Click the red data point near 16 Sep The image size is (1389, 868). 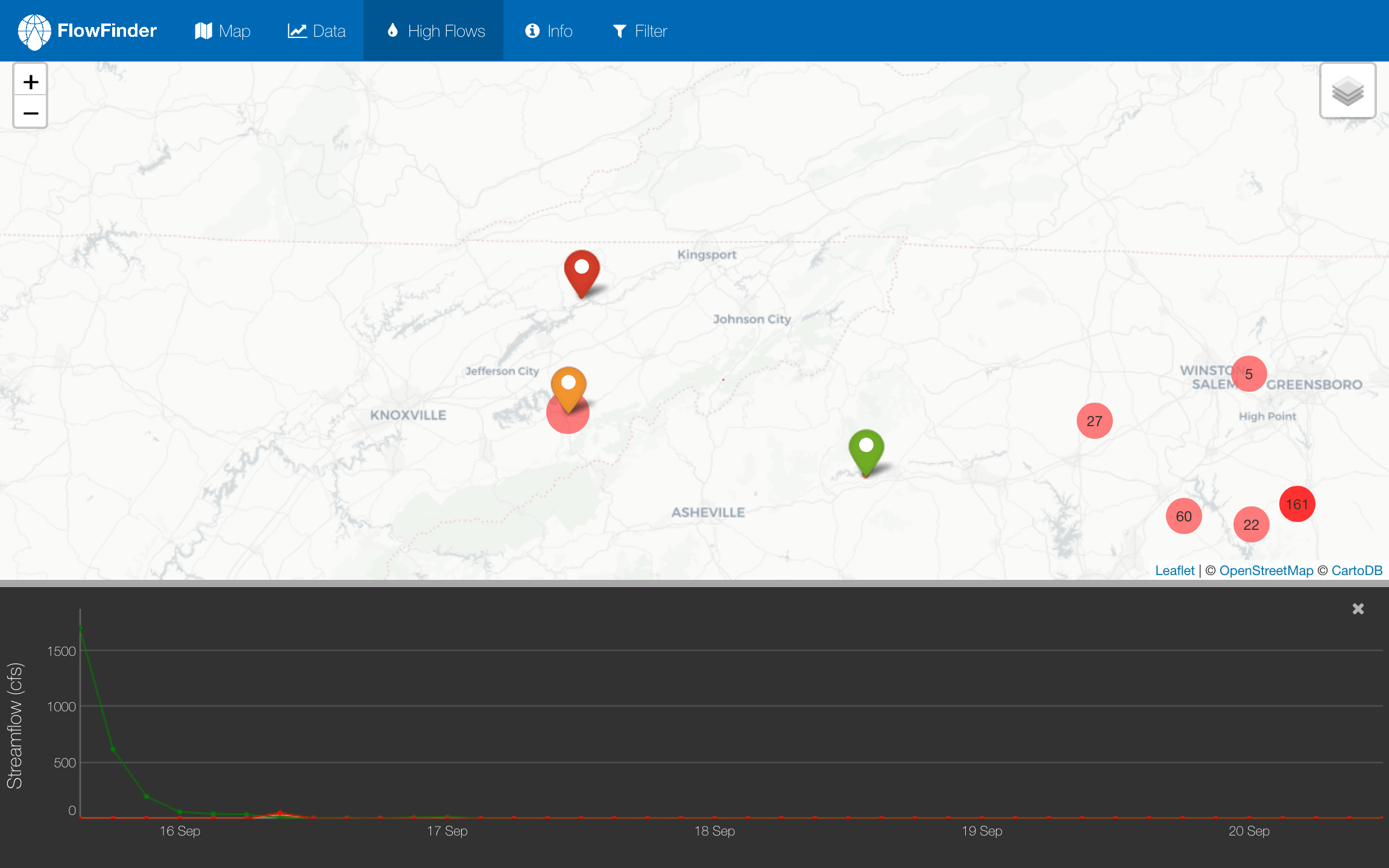pos(280,813)
